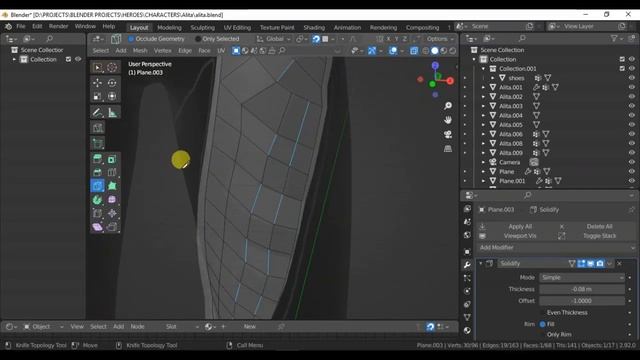This screenshot has width=640, height=360.
Task: Toggle X-Ray in viewport header
Action: [x=414, y=51]
